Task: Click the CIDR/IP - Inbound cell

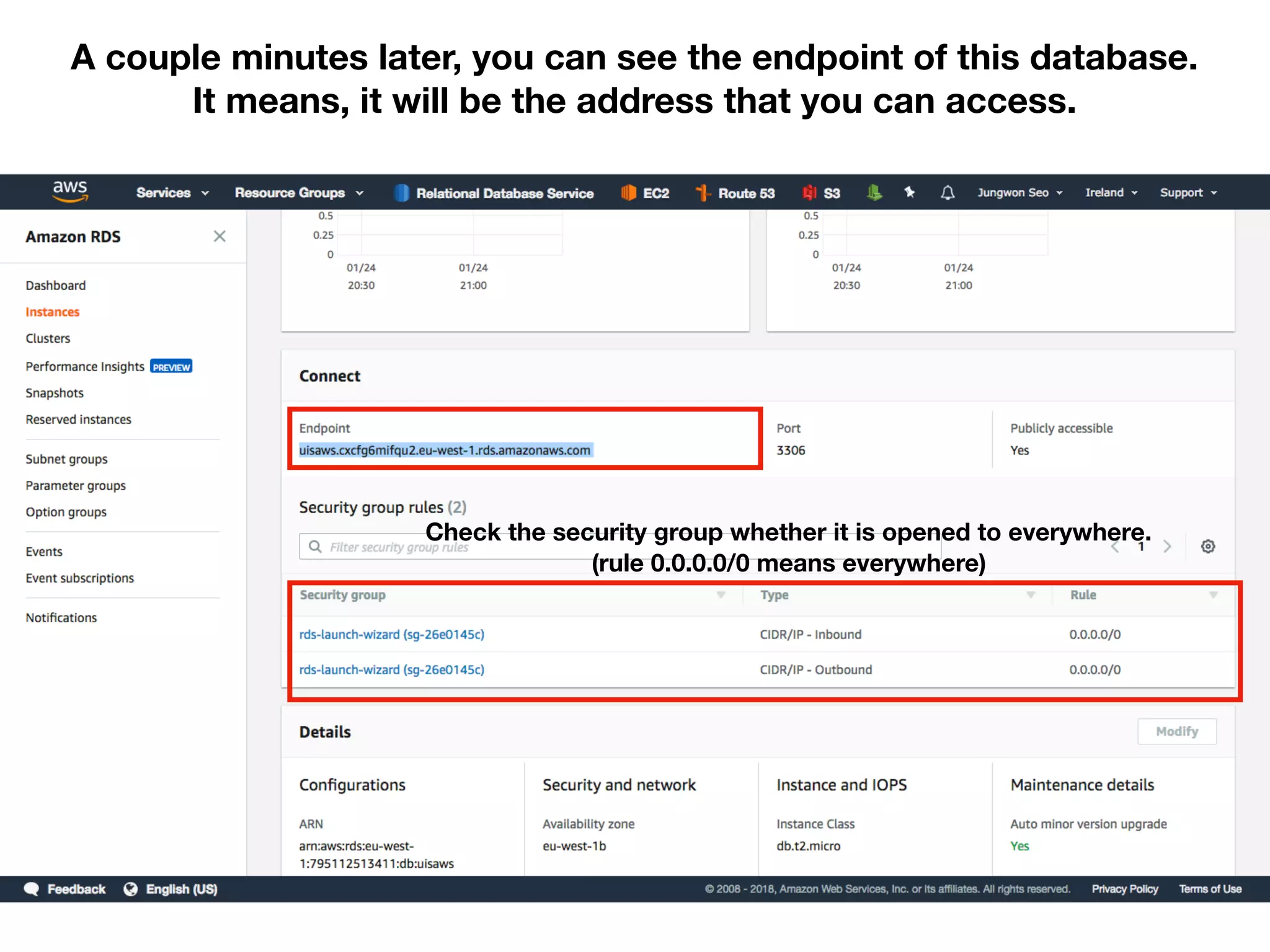Action: tap(811, 635)
